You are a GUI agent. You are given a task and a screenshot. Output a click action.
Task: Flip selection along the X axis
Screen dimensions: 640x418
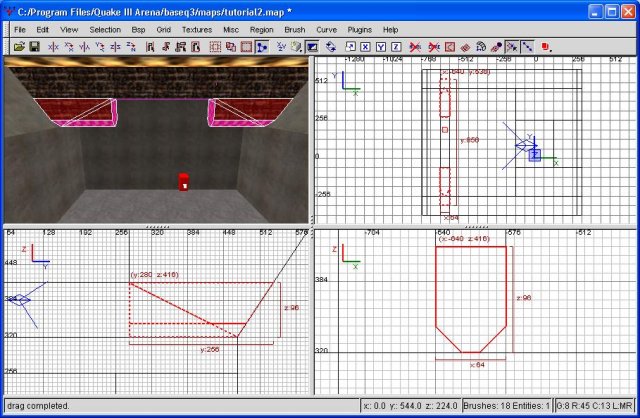(53, 47)
